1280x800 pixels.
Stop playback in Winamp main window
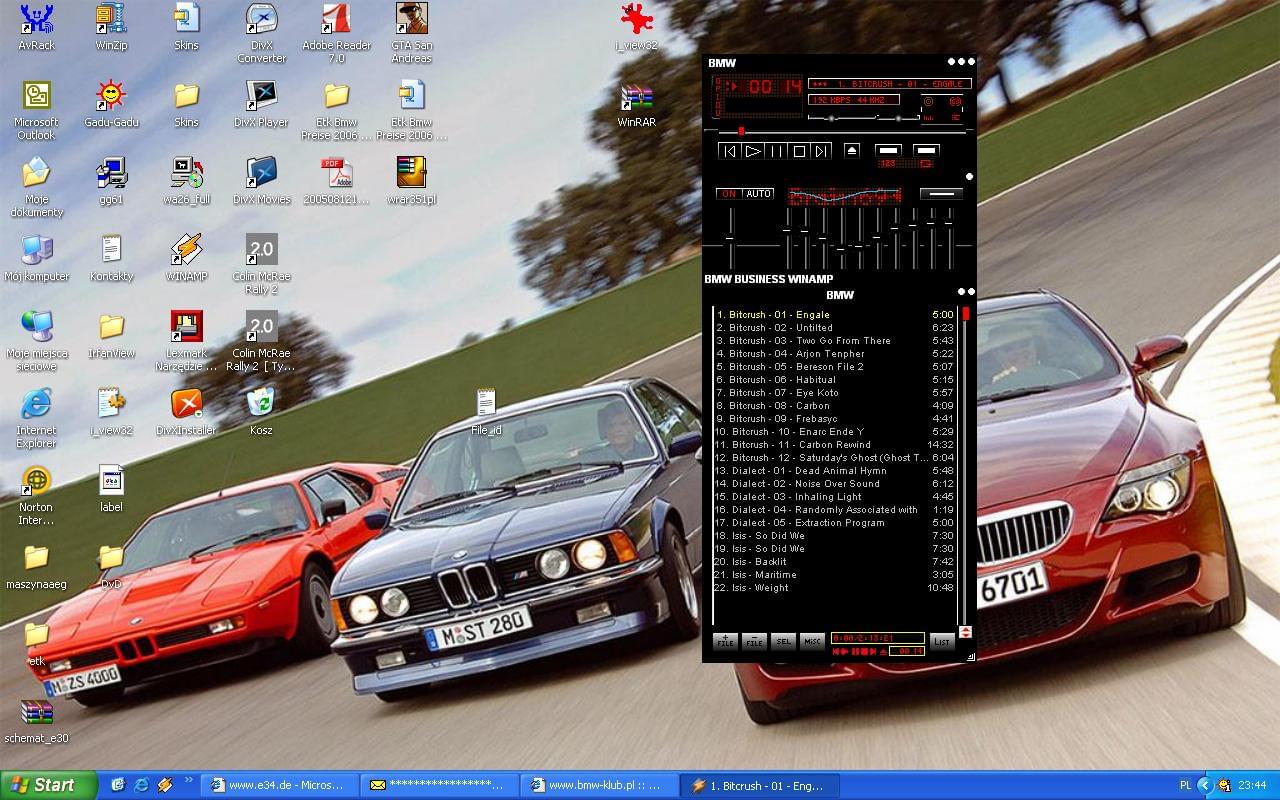pos(798,151)
